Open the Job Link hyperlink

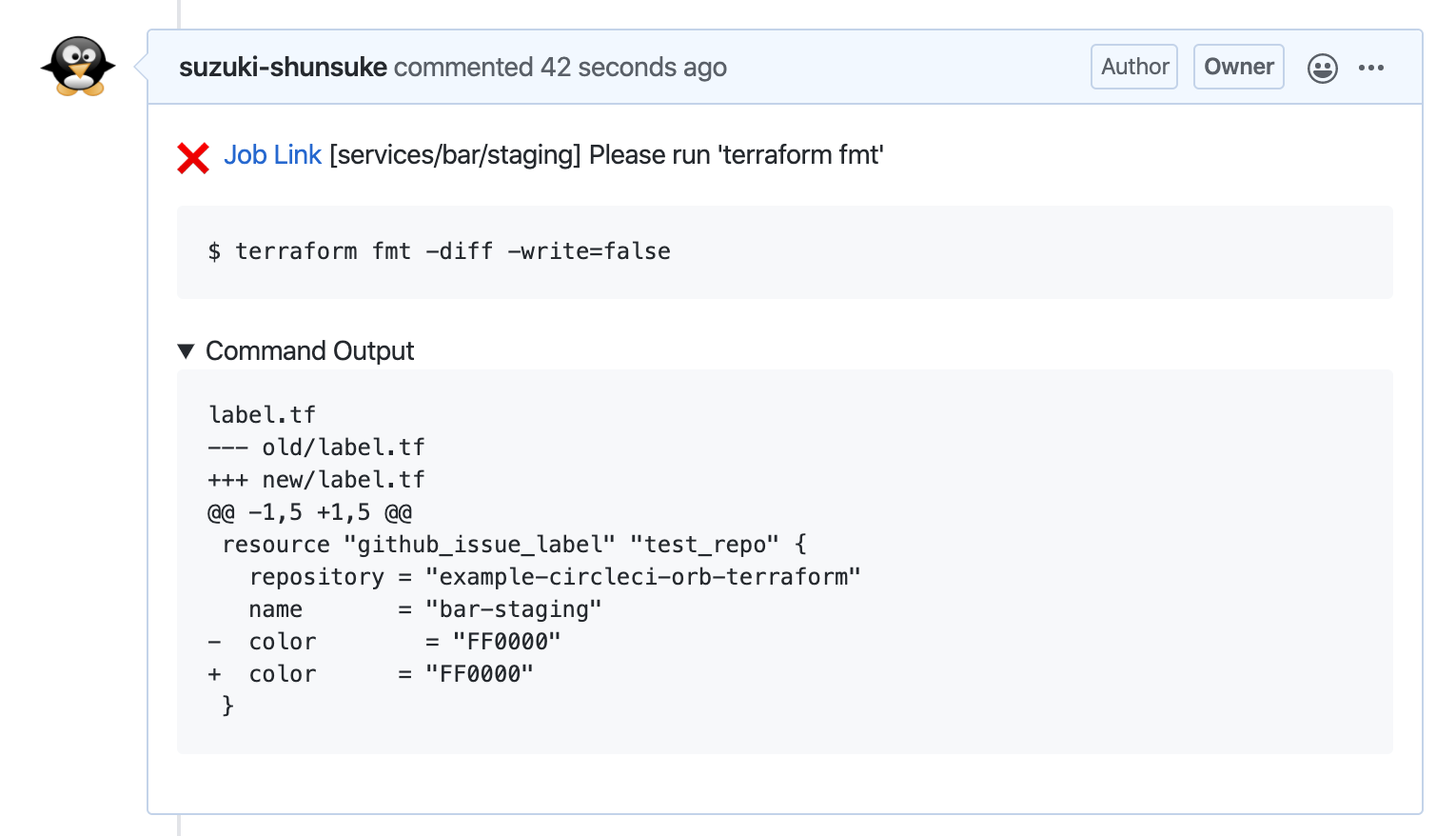[x=272, y=154]
